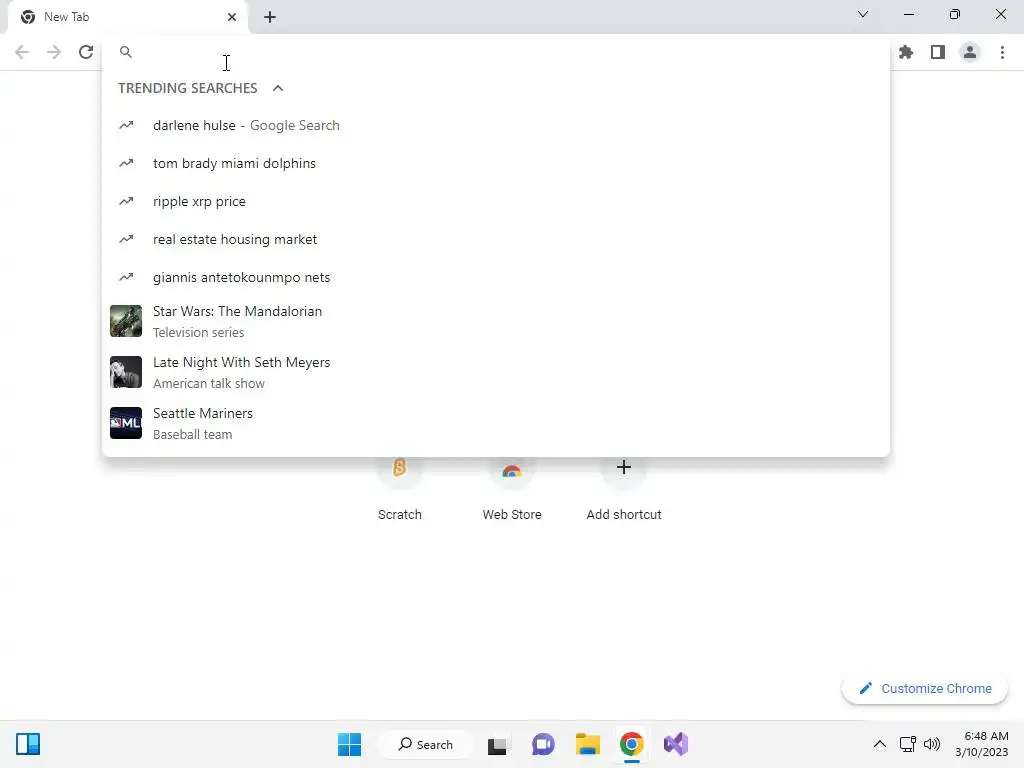Open the clock and date flyout

[982, 744]
